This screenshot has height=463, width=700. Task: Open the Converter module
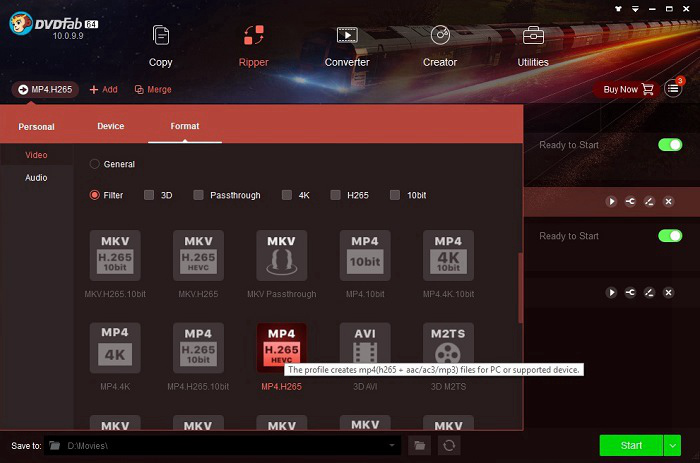pyautogui.click(x=347, y=46)
